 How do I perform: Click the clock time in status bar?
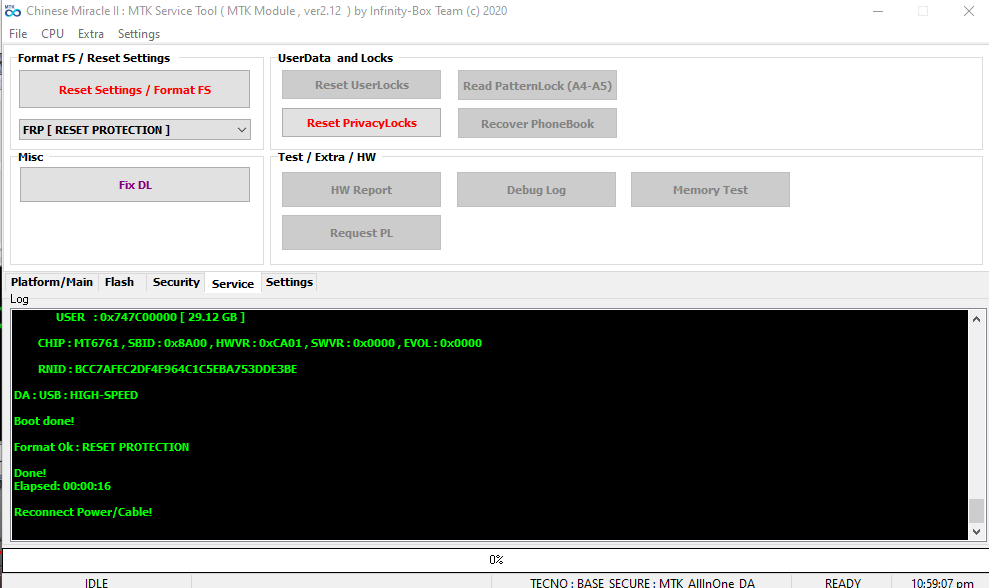click(x=942, y=582)
